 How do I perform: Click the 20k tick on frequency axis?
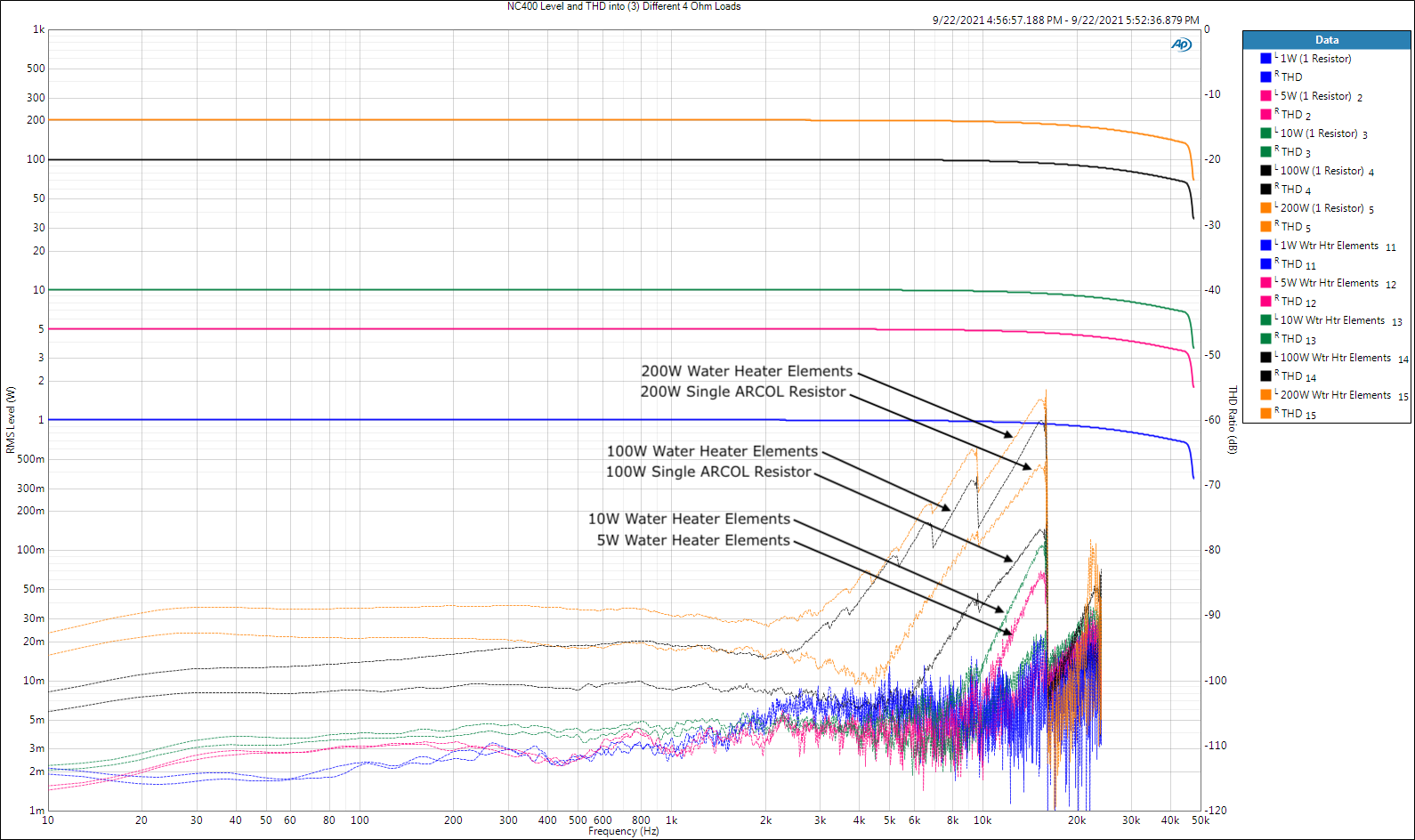(1077, 820)
